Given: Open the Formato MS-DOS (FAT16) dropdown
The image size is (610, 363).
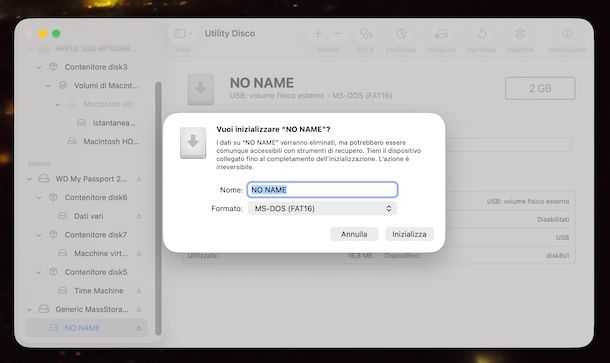Looking at the screenshot, I should [x=322, y=209].
